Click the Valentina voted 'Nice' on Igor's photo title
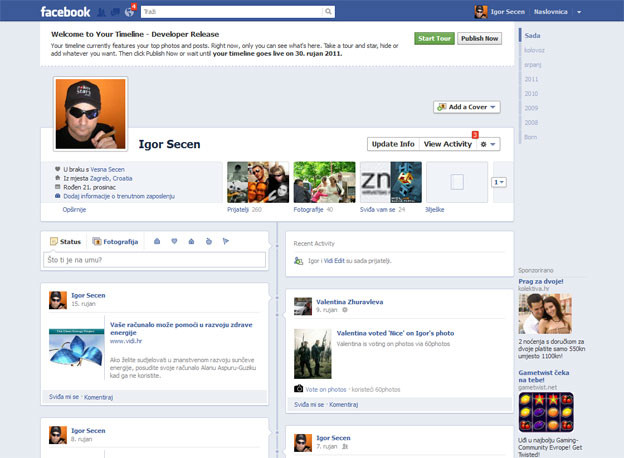This screenshot has width=624, height=458. point(395,333)
